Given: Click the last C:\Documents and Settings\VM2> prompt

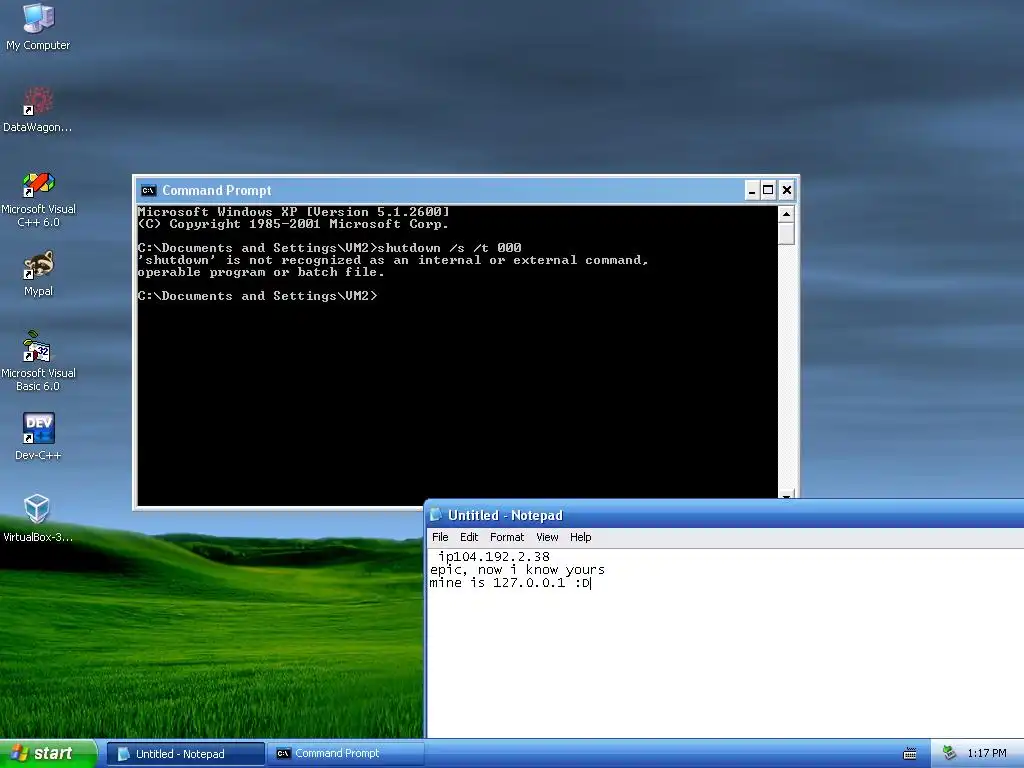Looking at the screenshot, I should click(x=257, y=296).
